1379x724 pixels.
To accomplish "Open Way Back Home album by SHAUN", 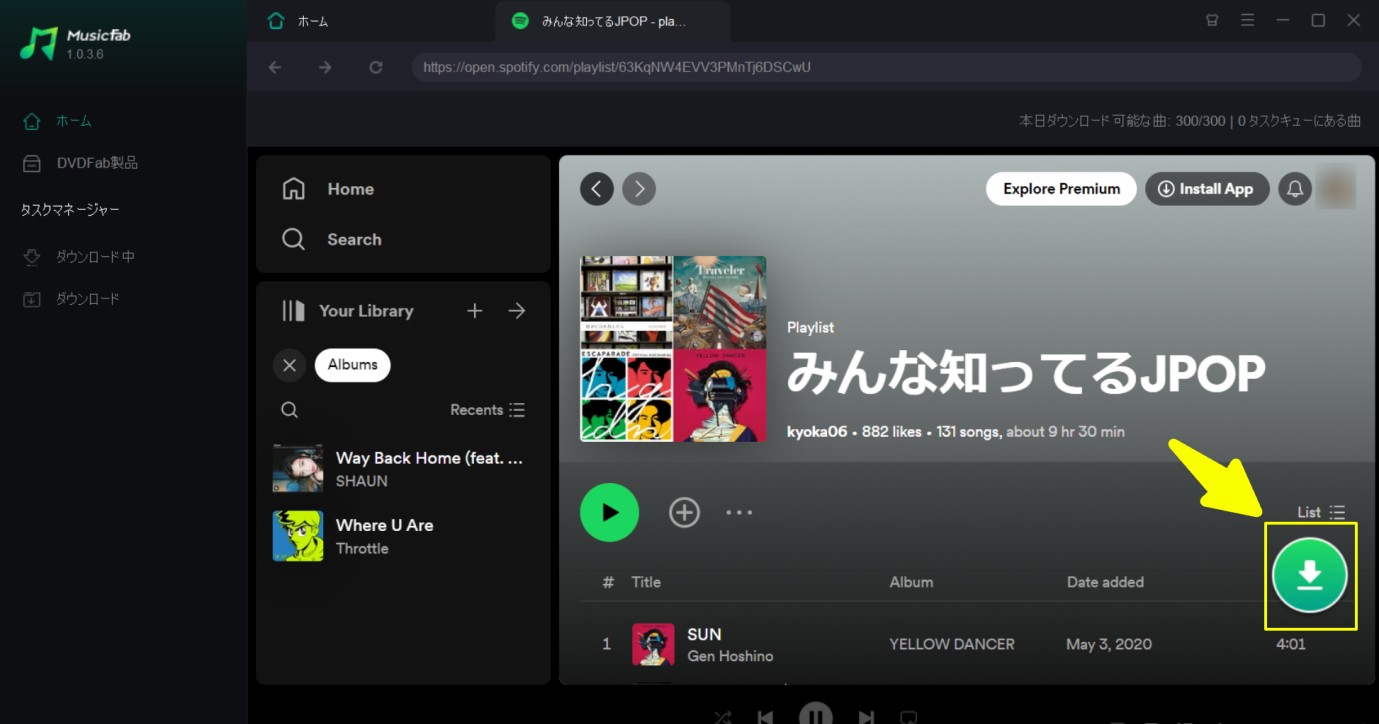I will 400,468.
